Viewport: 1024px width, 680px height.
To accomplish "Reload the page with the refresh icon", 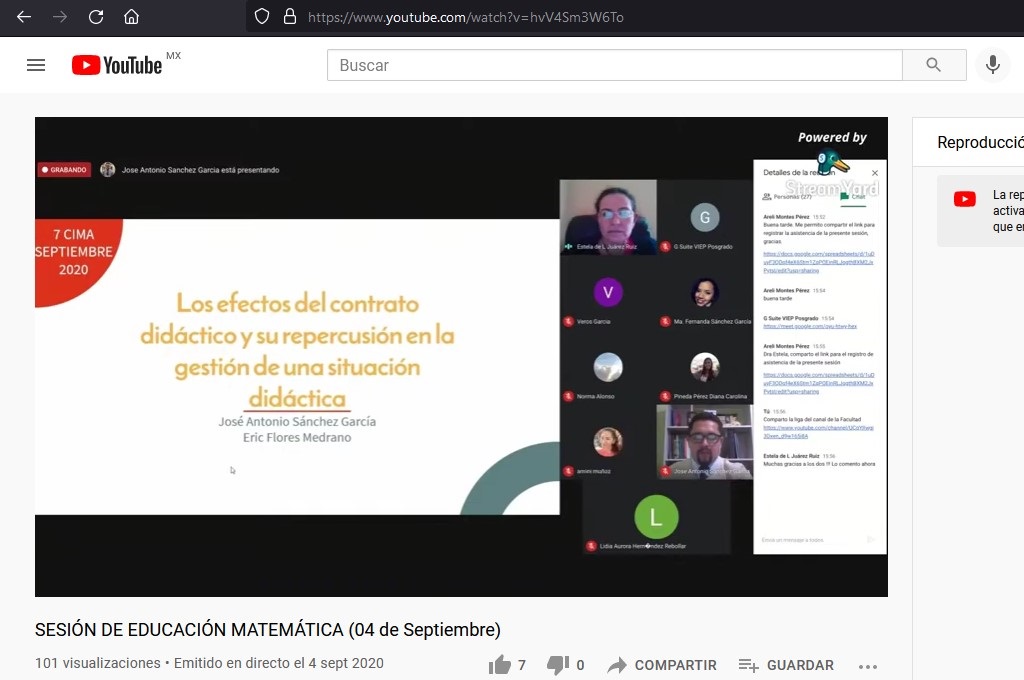I will (x=96, y=17).
